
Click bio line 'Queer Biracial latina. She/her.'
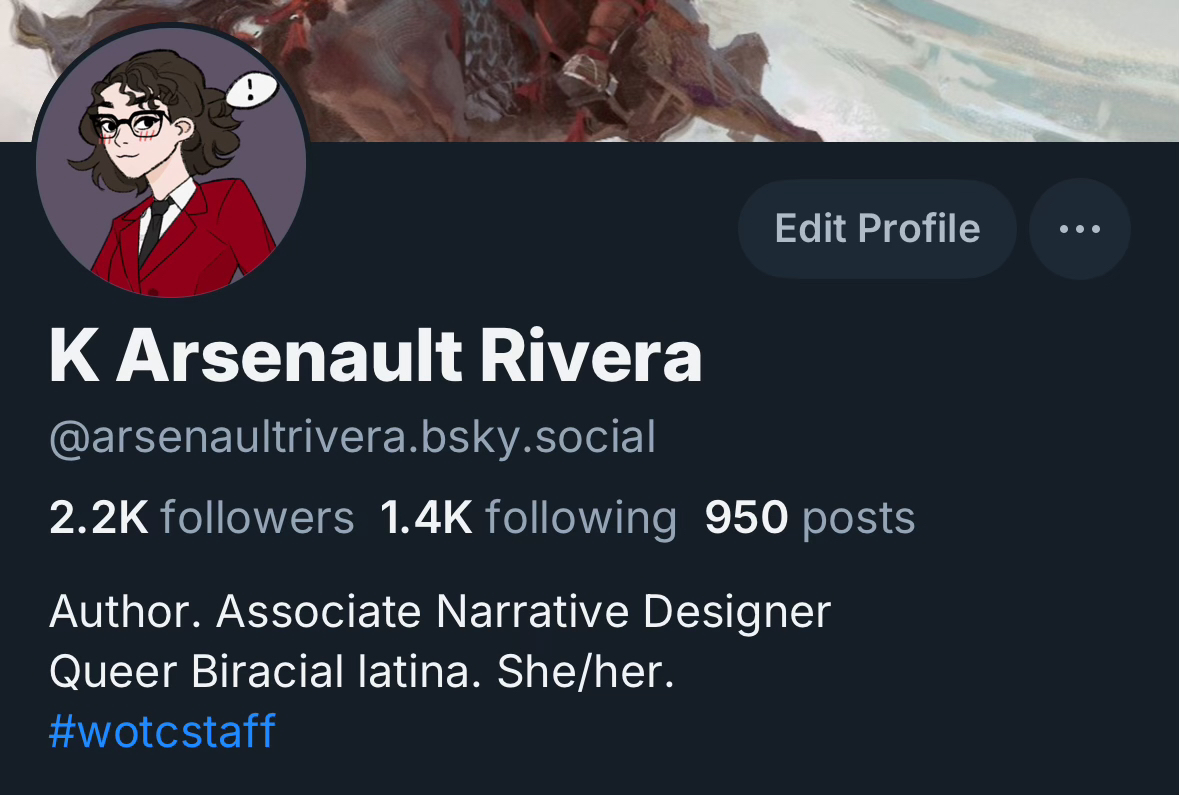click(x=362, y=671)
